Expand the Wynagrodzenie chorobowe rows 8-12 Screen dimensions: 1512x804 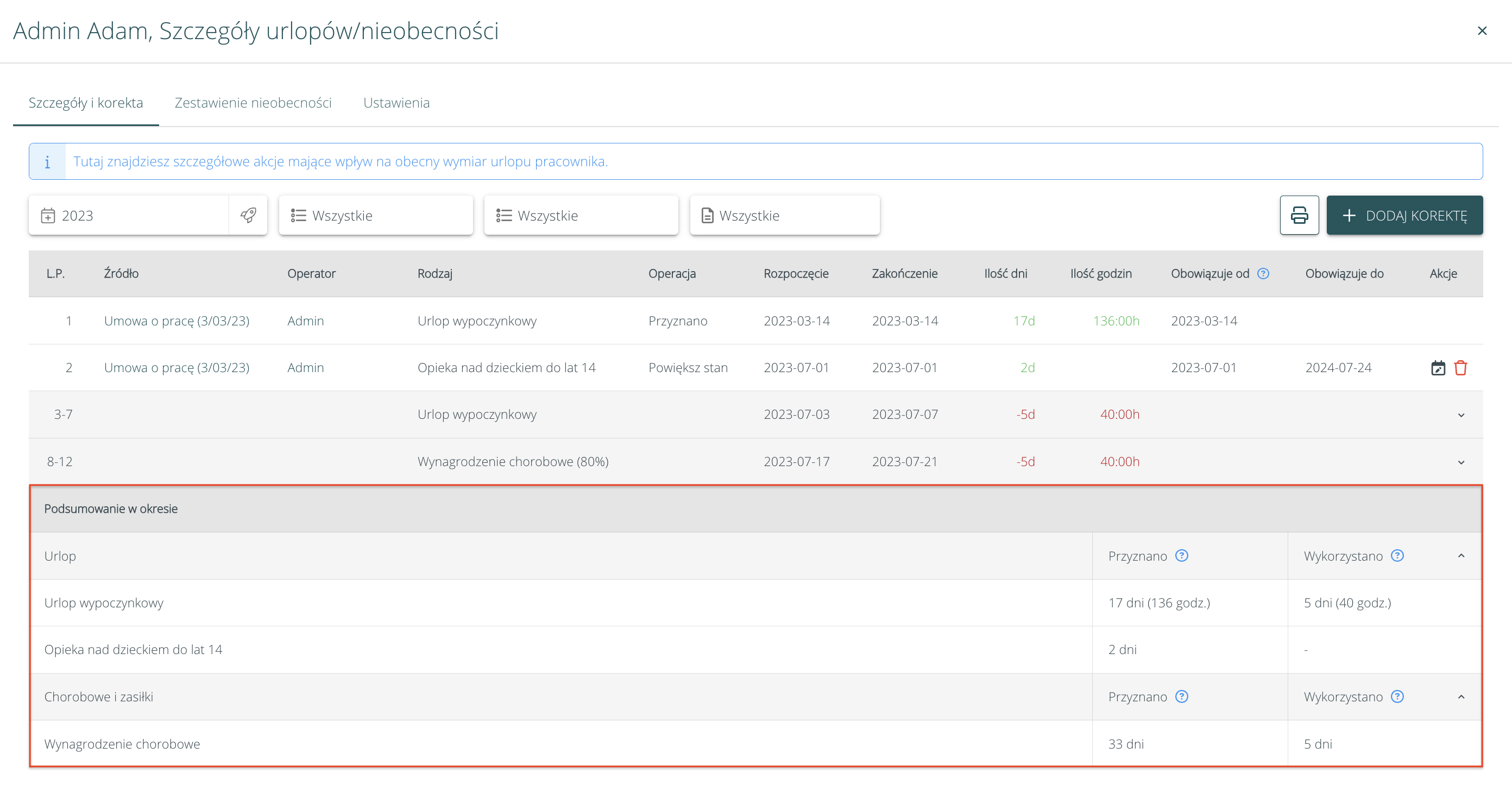1461,462
